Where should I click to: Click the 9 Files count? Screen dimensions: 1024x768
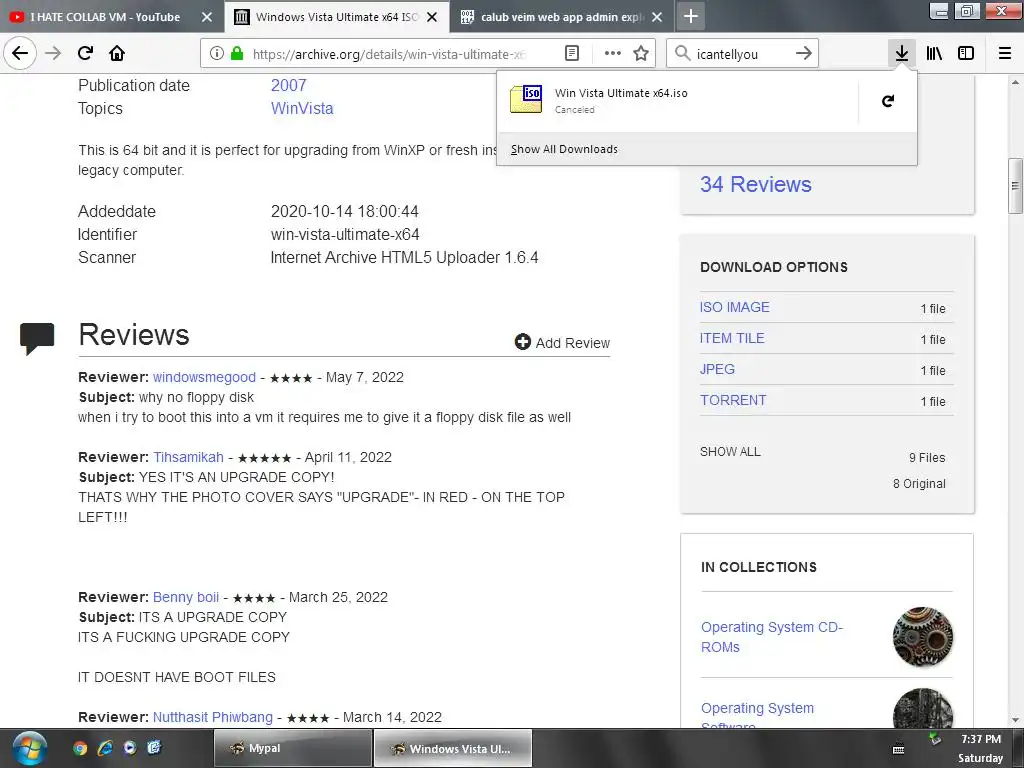(927, 458)
